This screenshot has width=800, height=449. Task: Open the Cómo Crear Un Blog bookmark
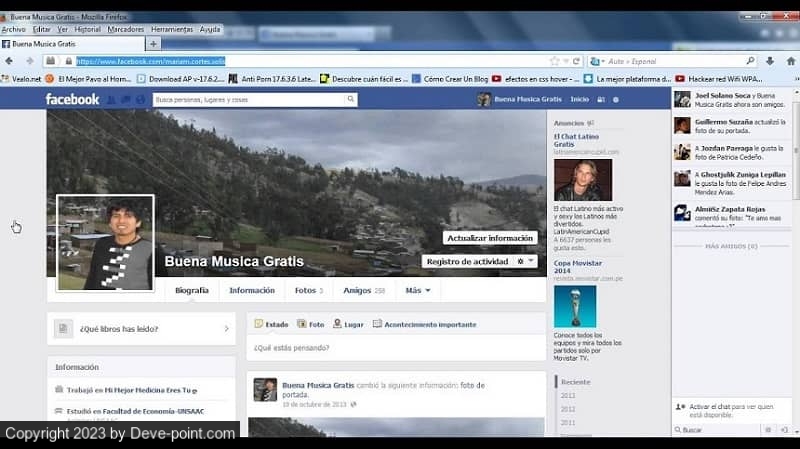click(450, 79)
